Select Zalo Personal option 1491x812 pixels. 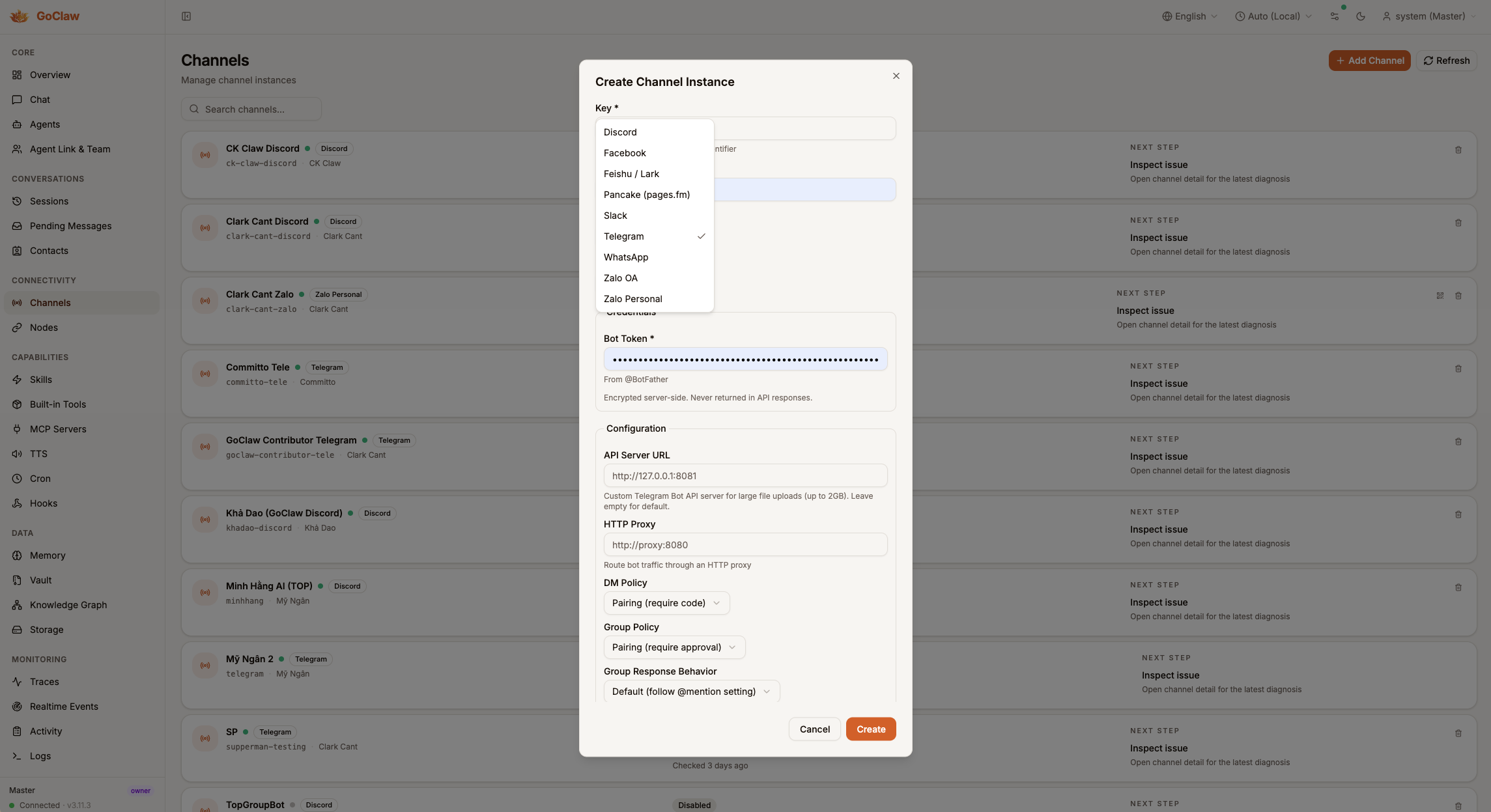tap(655, 299)
